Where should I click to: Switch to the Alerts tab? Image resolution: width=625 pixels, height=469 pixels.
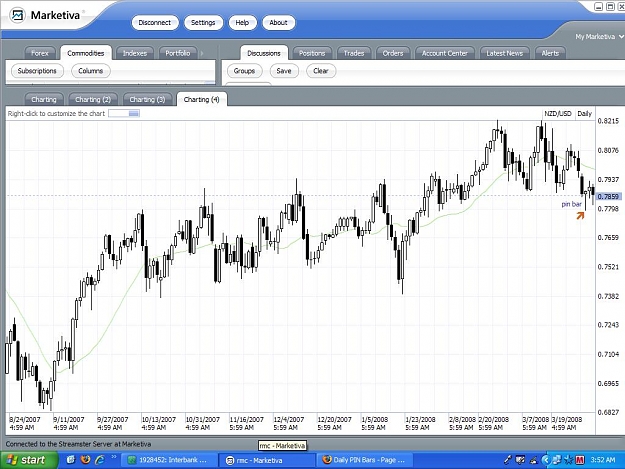[550, 53]
